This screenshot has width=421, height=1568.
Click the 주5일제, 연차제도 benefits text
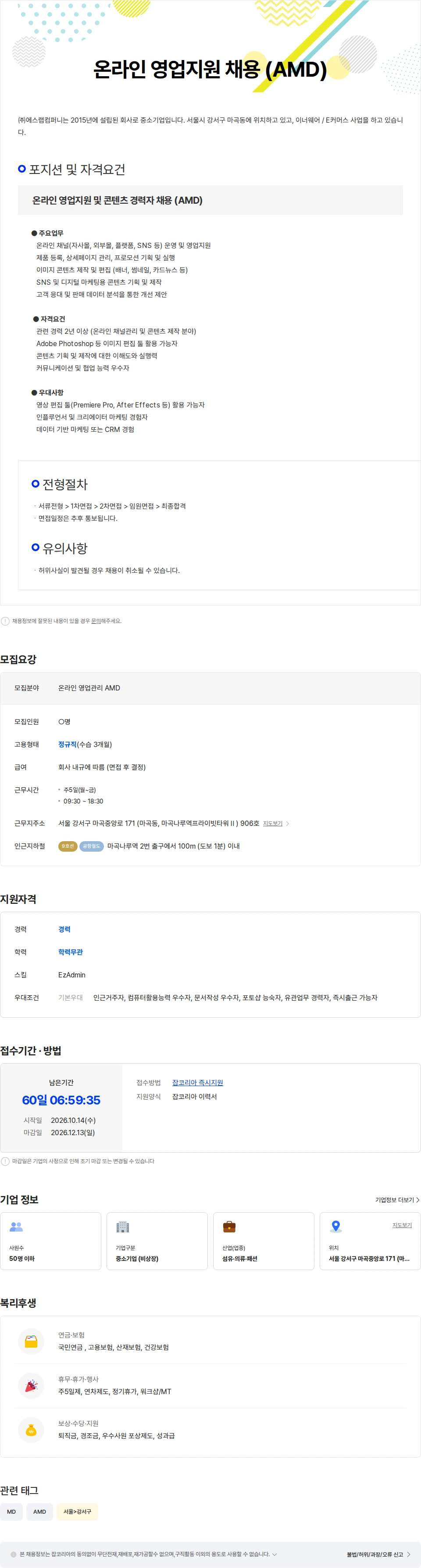pos(114,1391)
